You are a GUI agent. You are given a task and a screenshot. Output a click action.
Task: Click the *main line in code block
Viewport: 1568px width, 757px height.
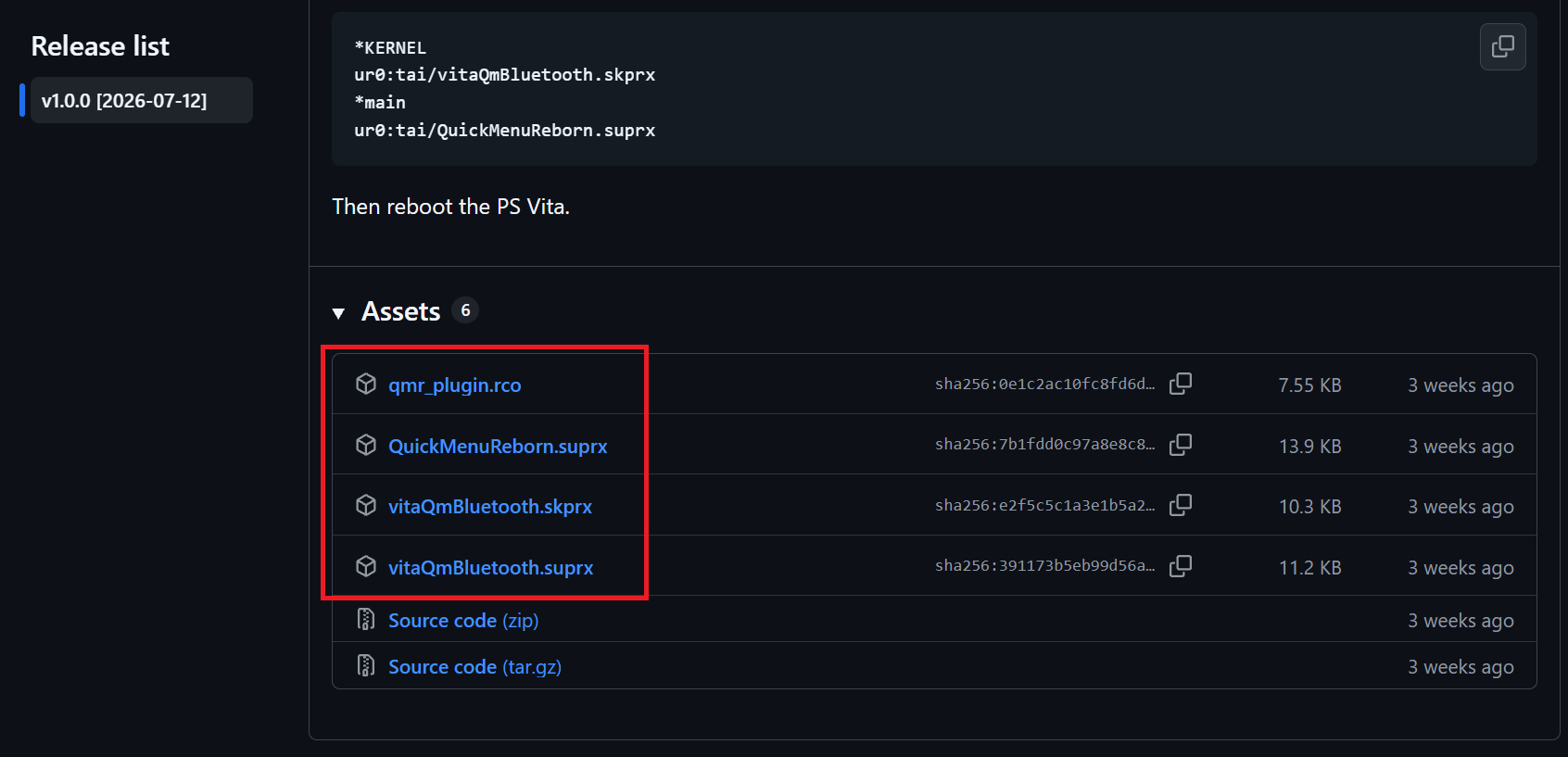pyautogui.click(x=380, y=103)
